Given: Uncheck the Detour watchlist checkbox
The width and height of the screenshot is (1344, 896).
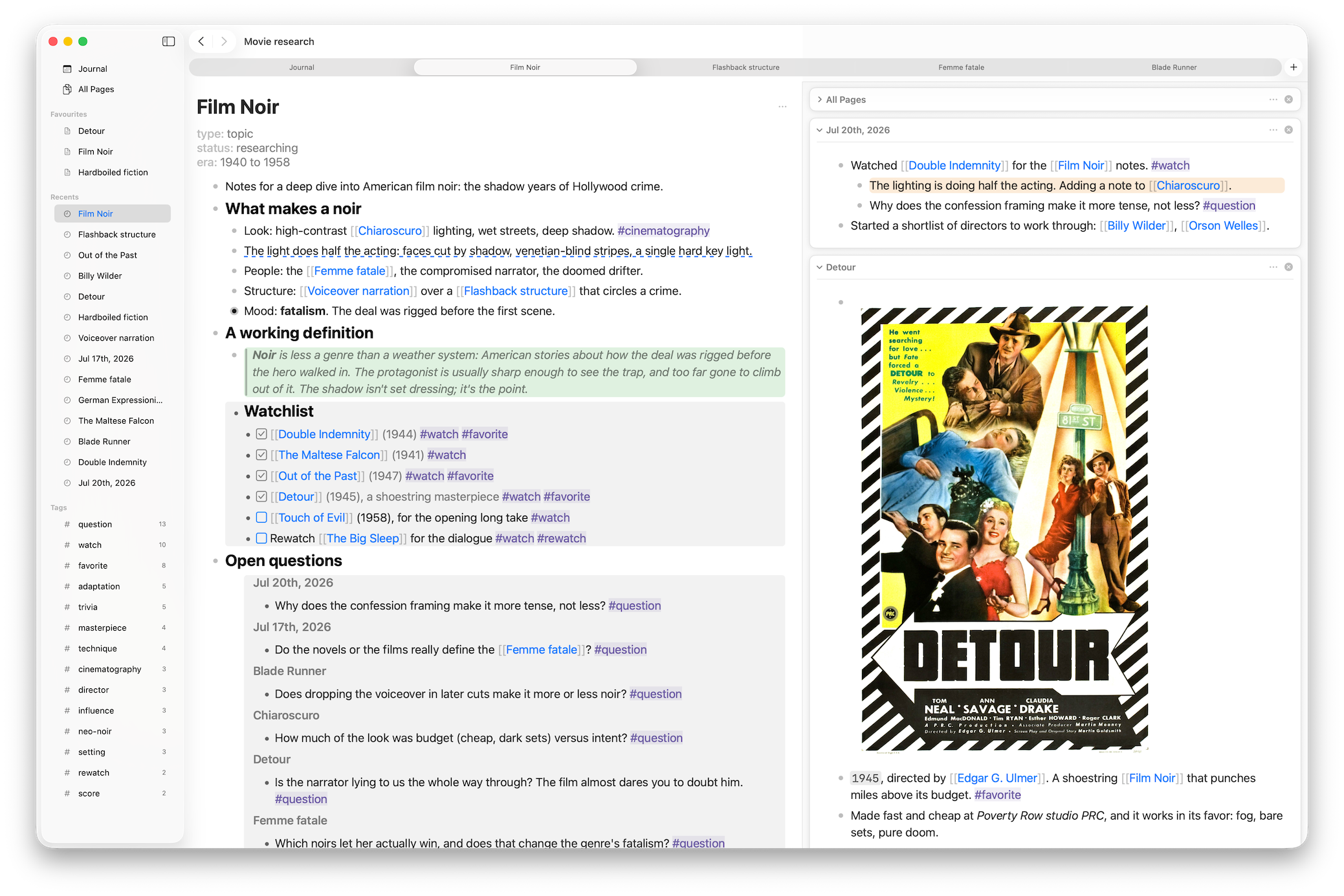Looking at the screenshot, I should [261, 497].
